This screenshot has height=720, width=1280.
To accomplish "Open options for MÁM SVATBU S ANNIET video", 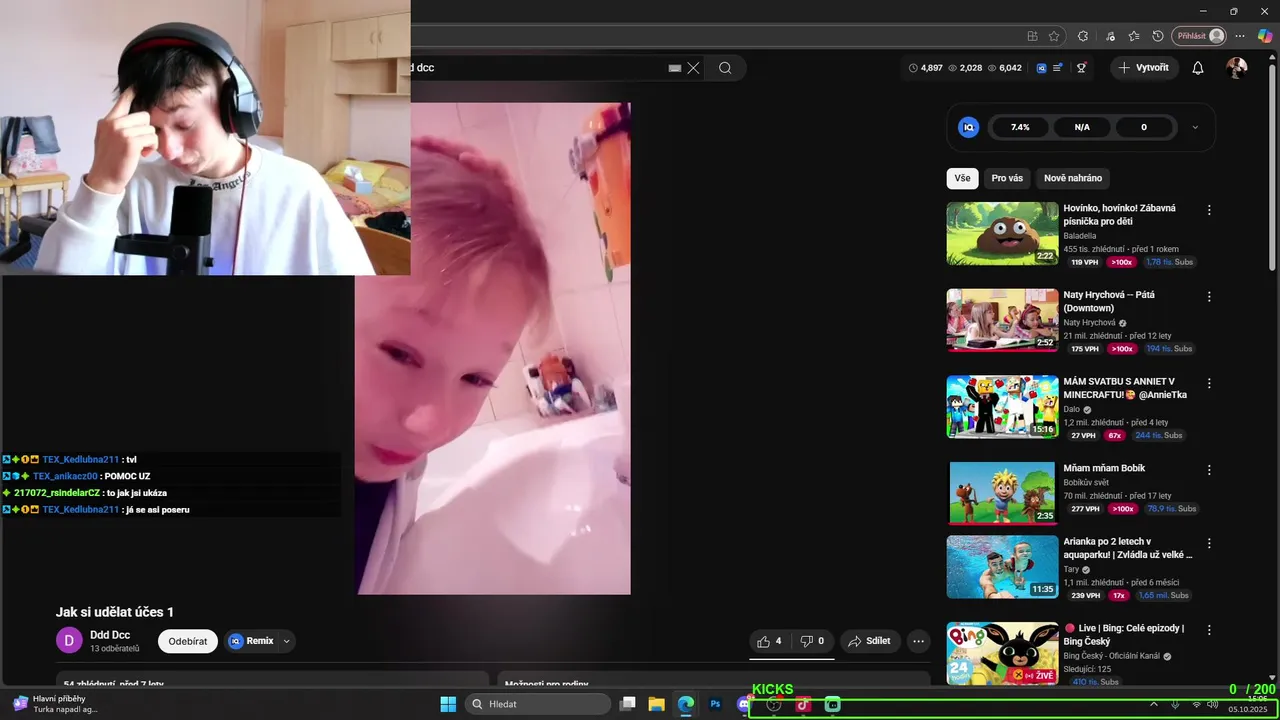I will coord(1209,383).
